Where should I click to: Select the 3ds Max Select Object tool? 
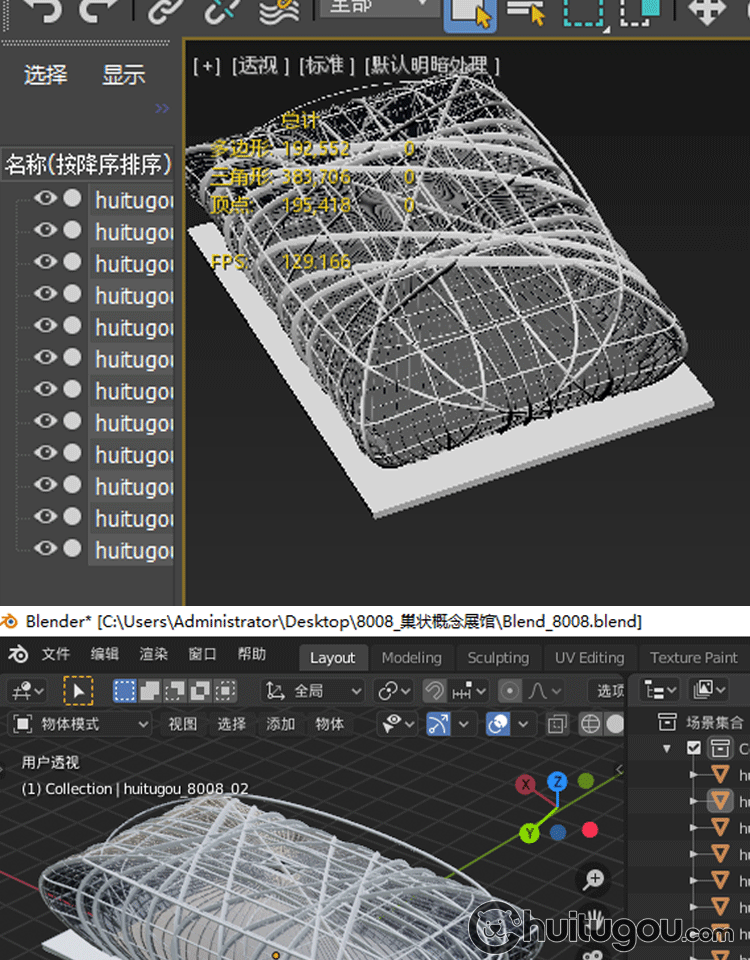point(469,12)
